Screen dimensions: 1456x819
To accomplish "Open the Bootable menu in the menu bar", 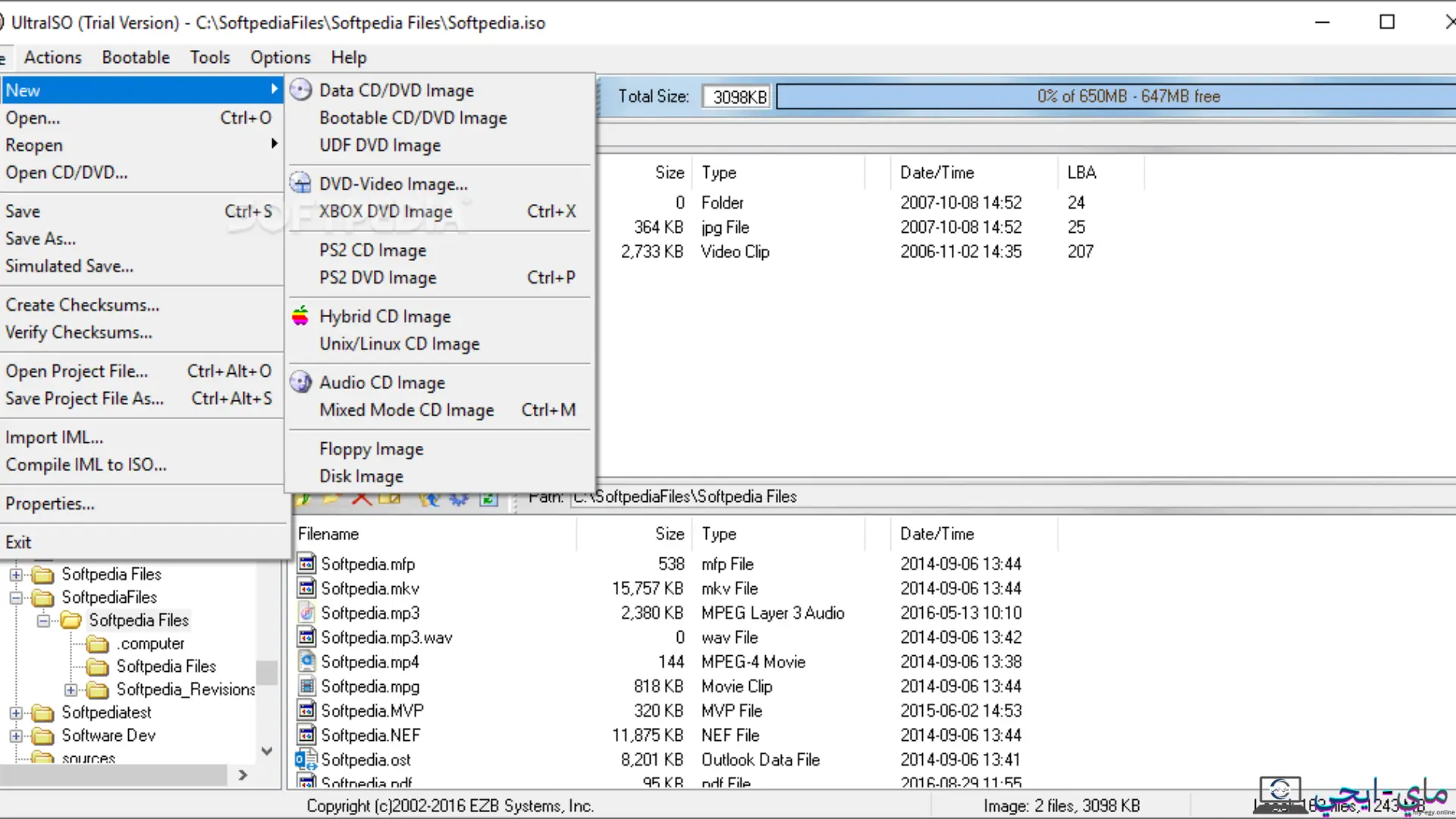I will click(136, 58).
